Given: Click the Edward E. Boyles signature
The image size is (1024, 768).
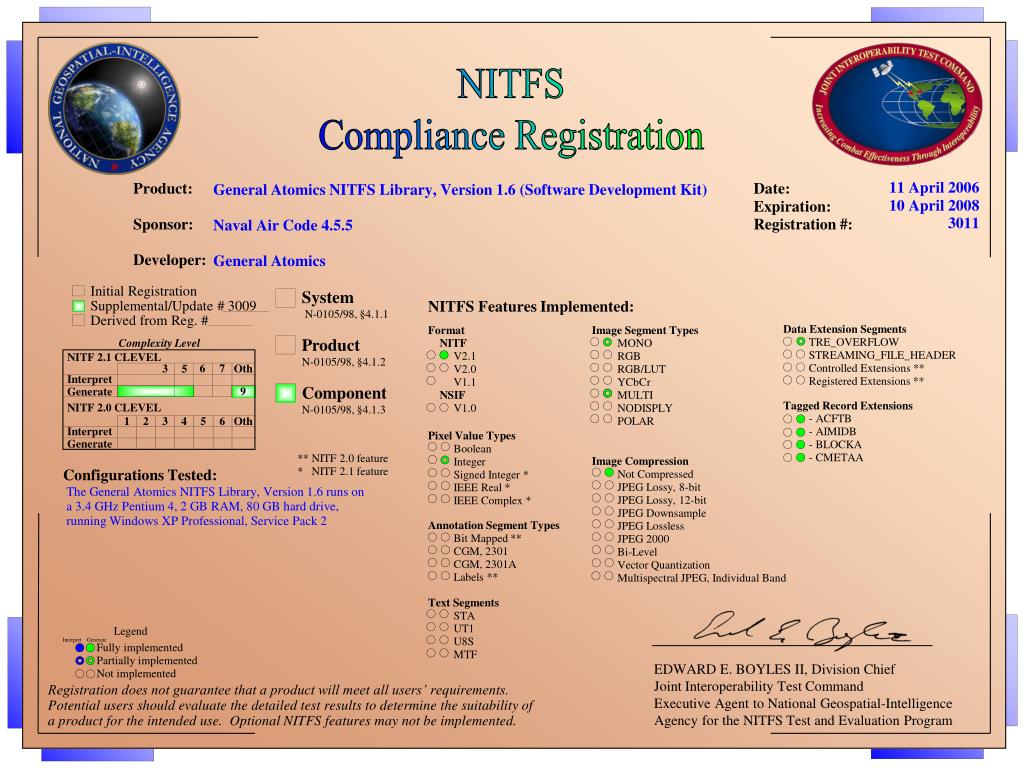Looking at the screenshot, I should (801, 630).
